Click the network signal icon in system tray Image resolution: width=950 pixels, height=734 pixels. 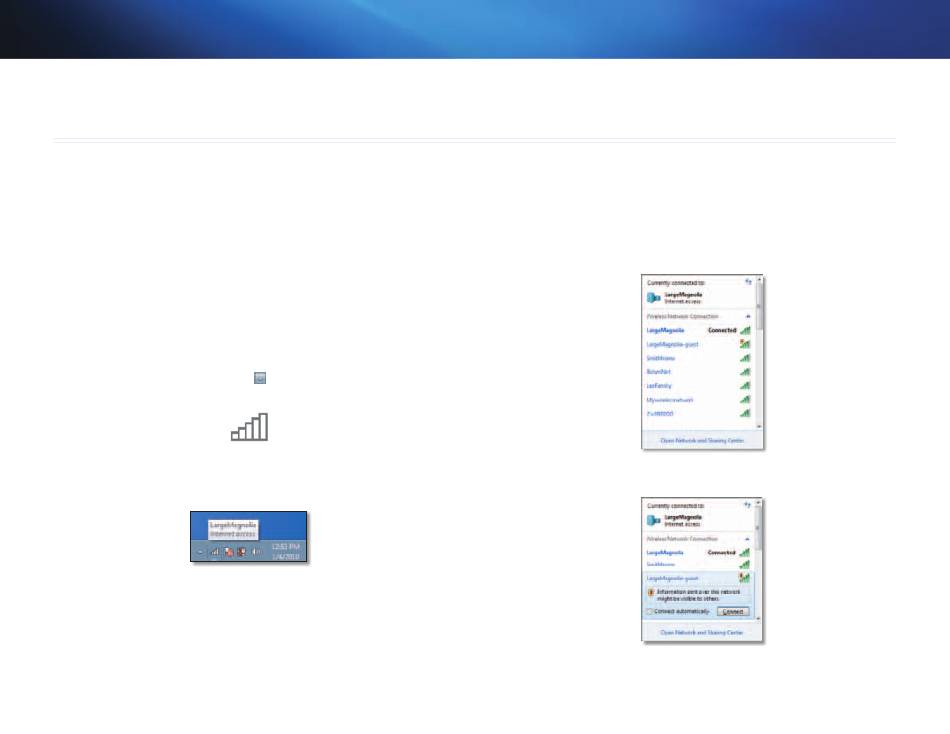[x=214, y=552]
